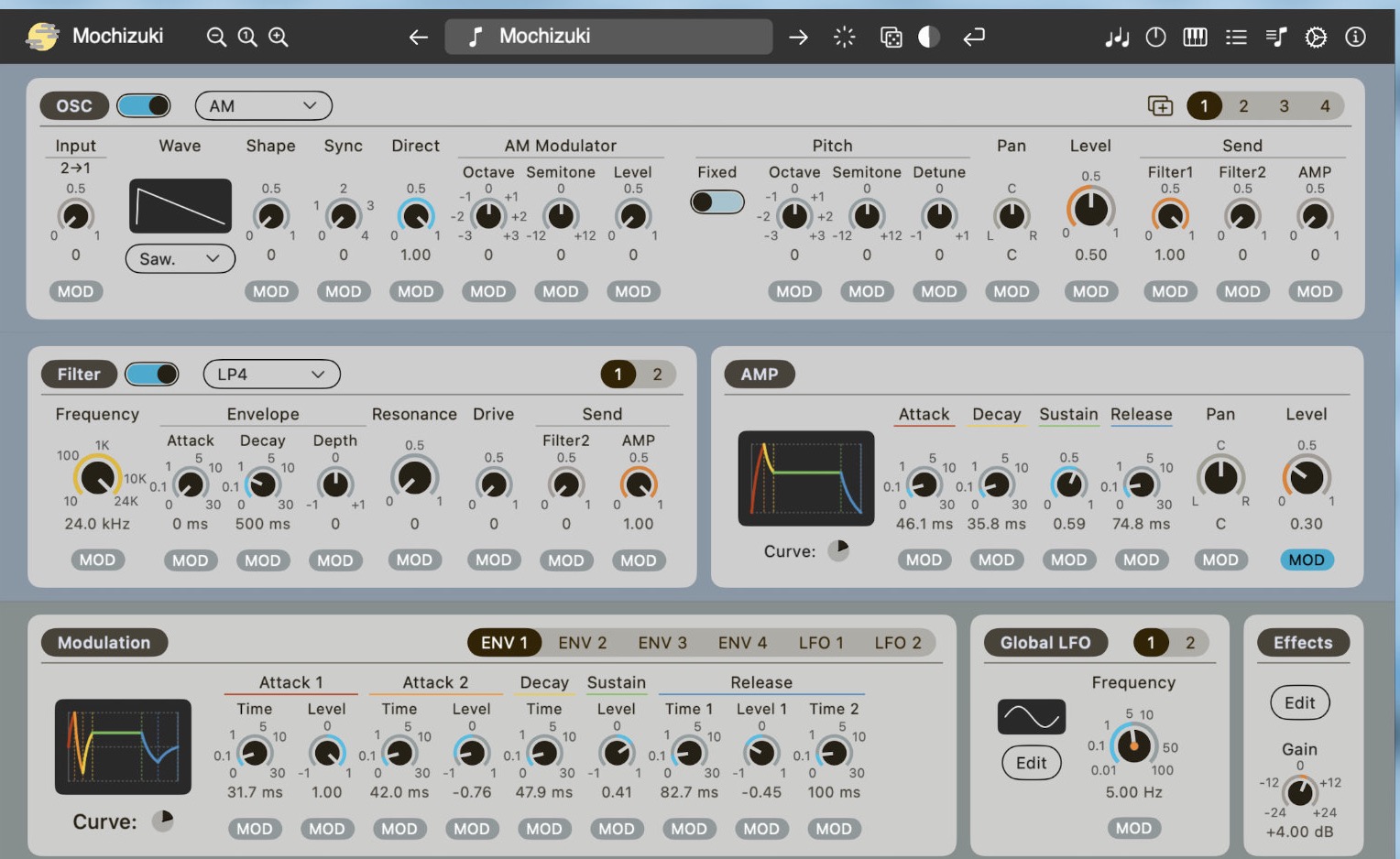1400x859 pixels.
Task: Toggle MOD under OSC Shape
Action: tap(271, 291)
